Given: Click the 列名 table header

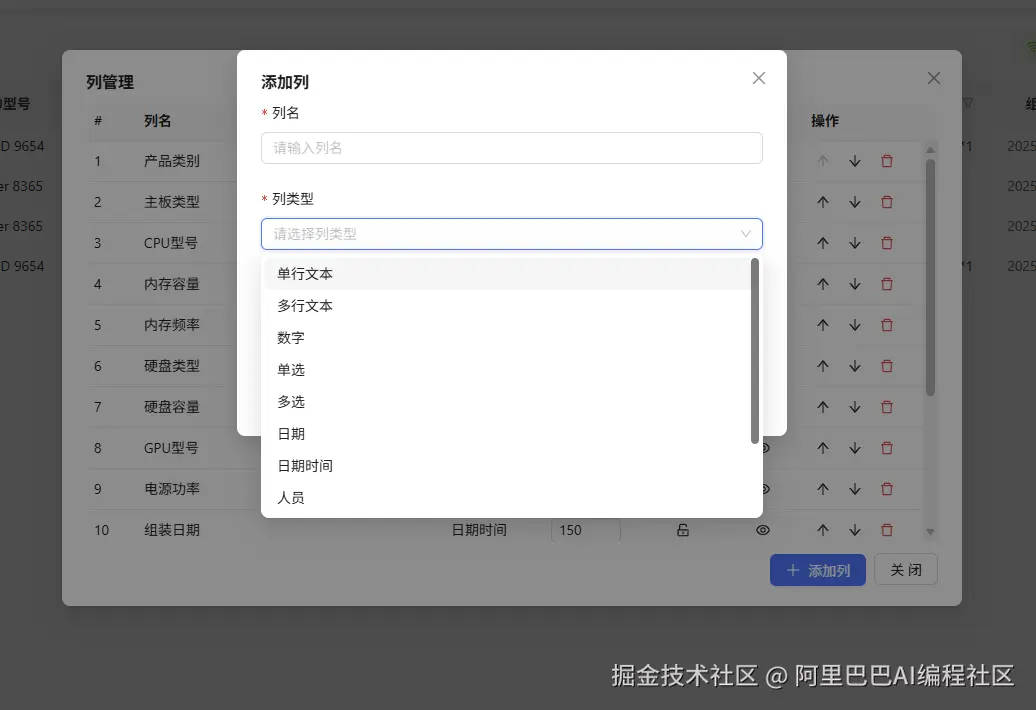Looking at the screenshot, I should [157, 121].
